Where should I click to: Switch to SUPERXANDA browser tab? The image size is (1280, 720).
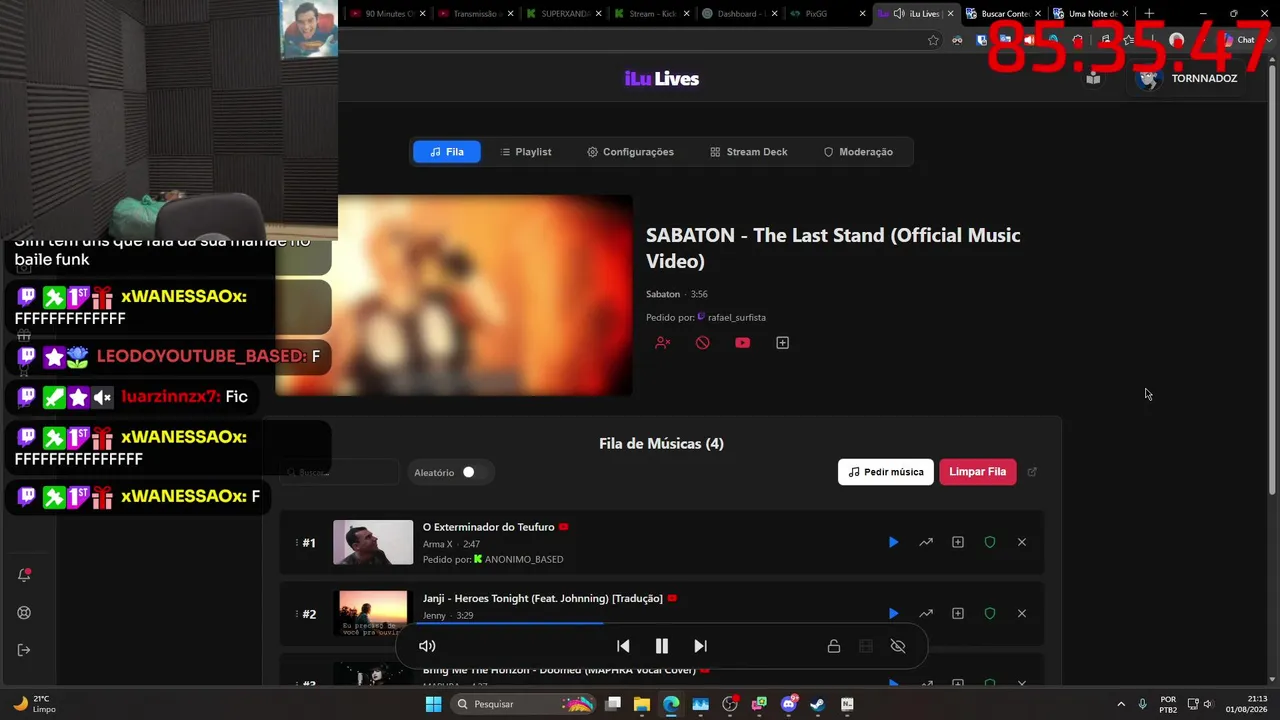[562, 14]
